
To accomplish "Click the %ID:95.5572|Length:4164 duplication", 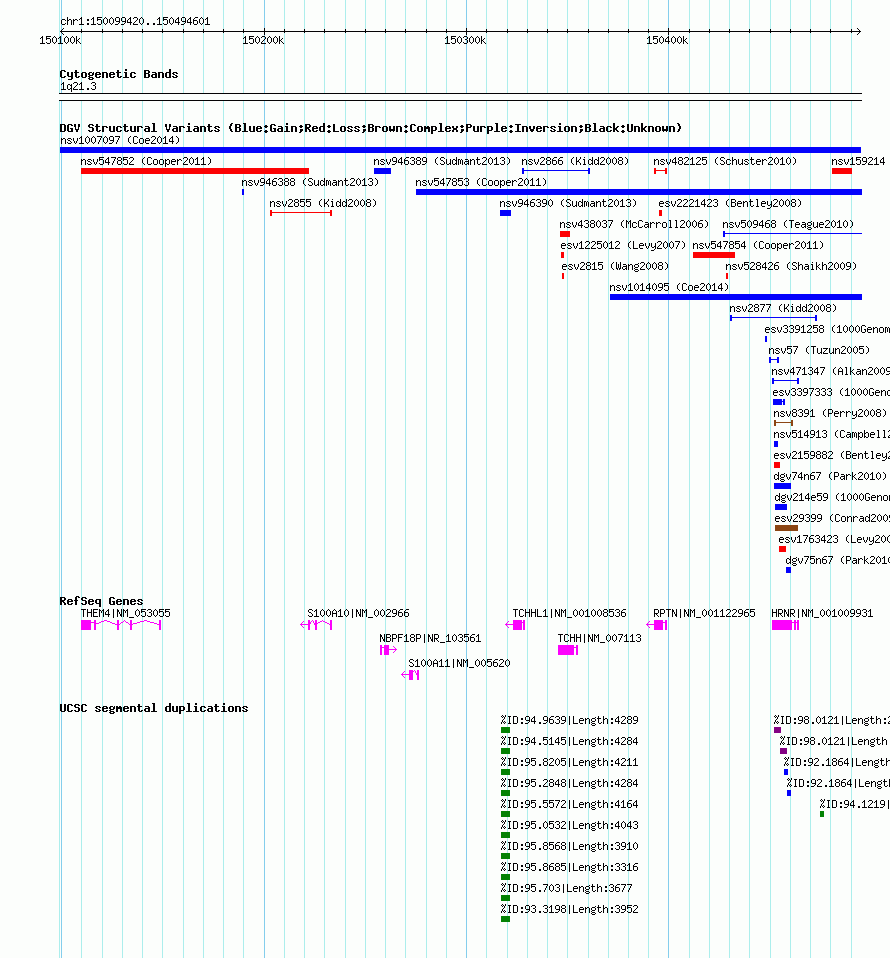I will click(569, 804).
